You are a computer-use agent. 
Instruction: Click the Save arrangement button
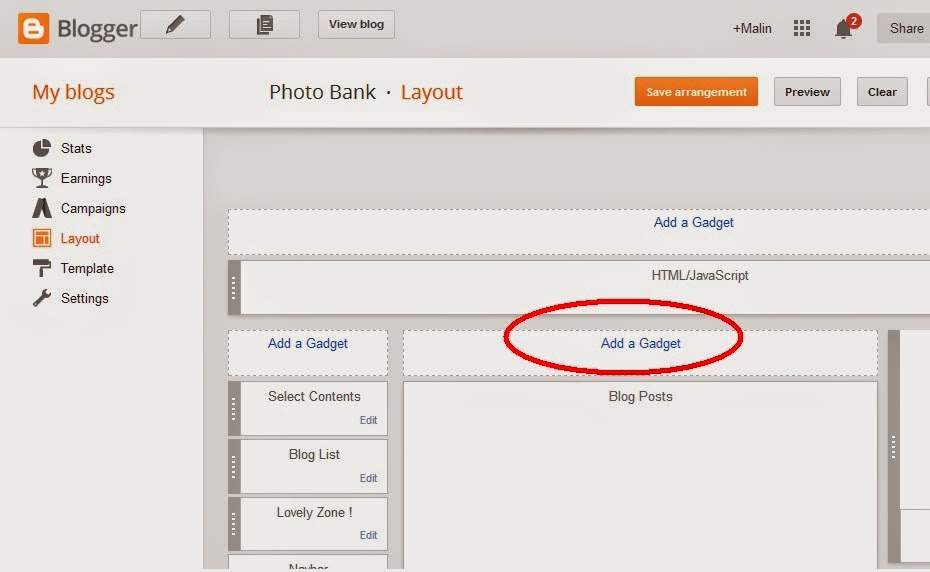696,92
